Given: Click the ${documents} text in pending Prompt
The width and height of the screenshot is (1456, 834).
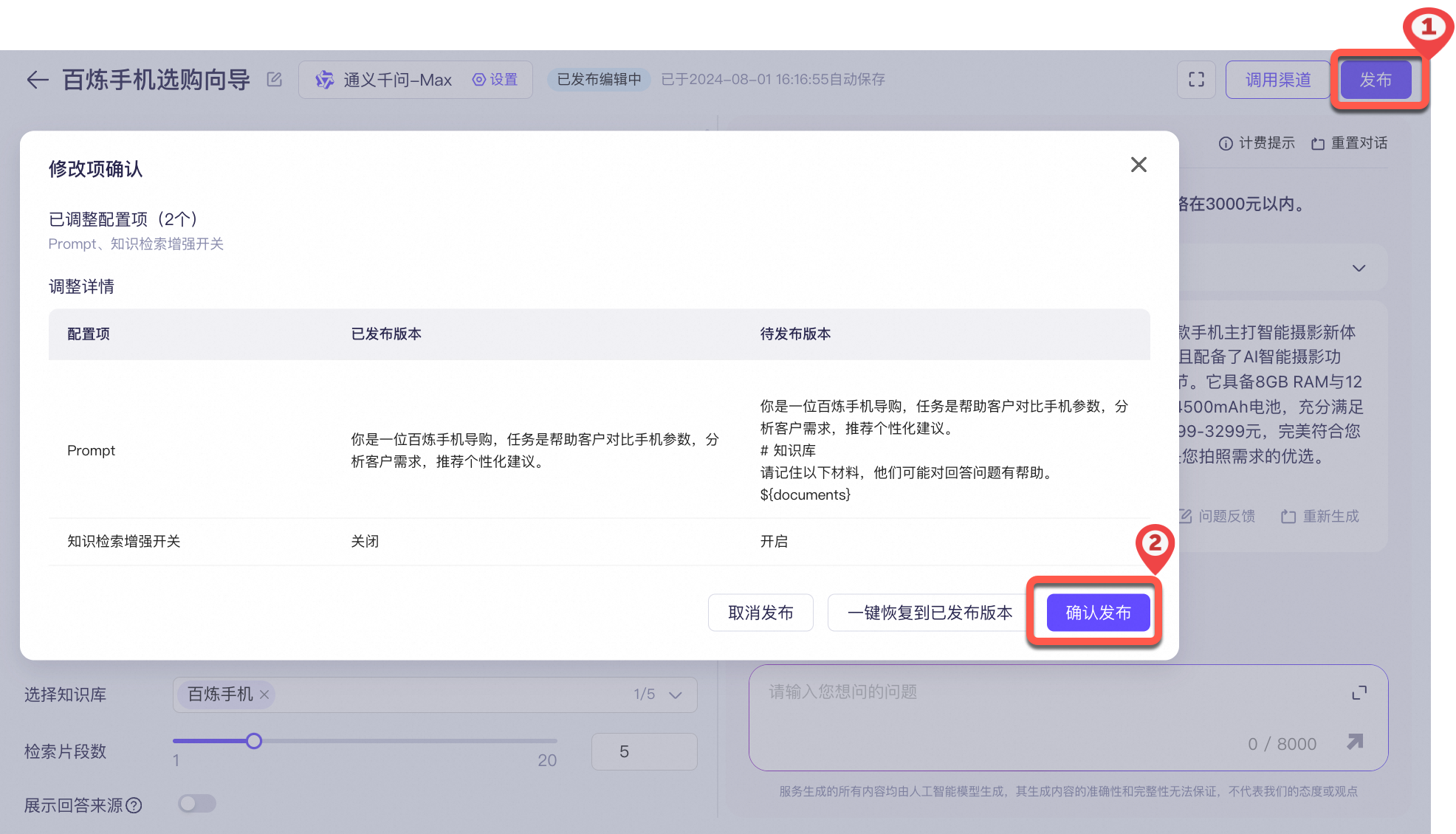Looking at the screenshot, I should pos(806,495).
